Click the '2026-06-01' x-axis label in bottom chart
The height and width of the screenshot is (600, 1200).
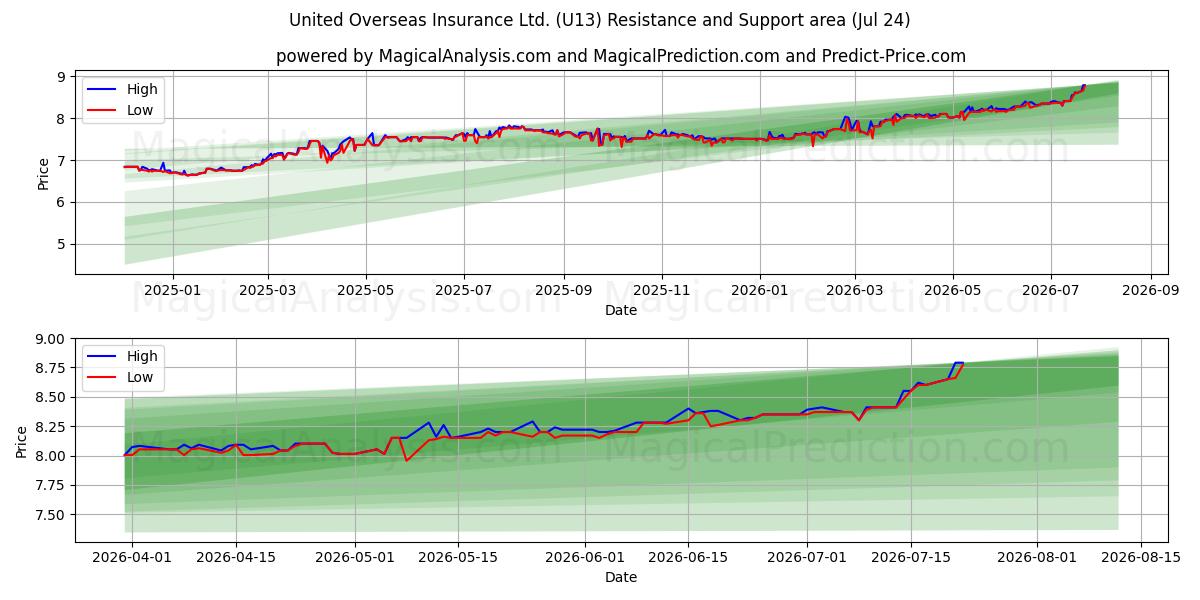click(584, 559)
